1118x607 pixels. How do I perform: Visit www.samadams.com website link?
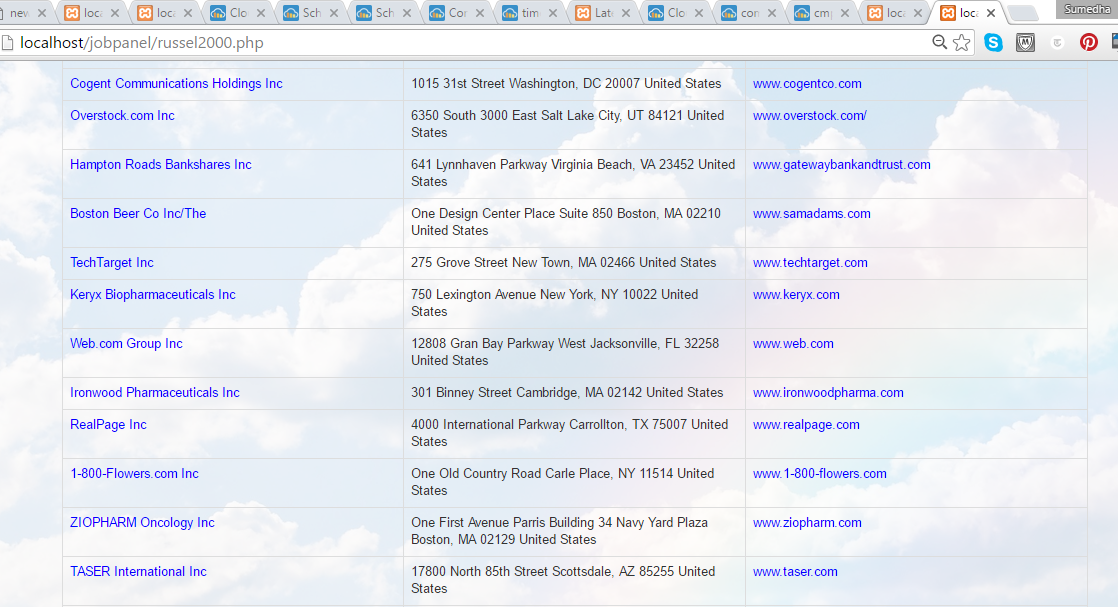tap(811, 213)
